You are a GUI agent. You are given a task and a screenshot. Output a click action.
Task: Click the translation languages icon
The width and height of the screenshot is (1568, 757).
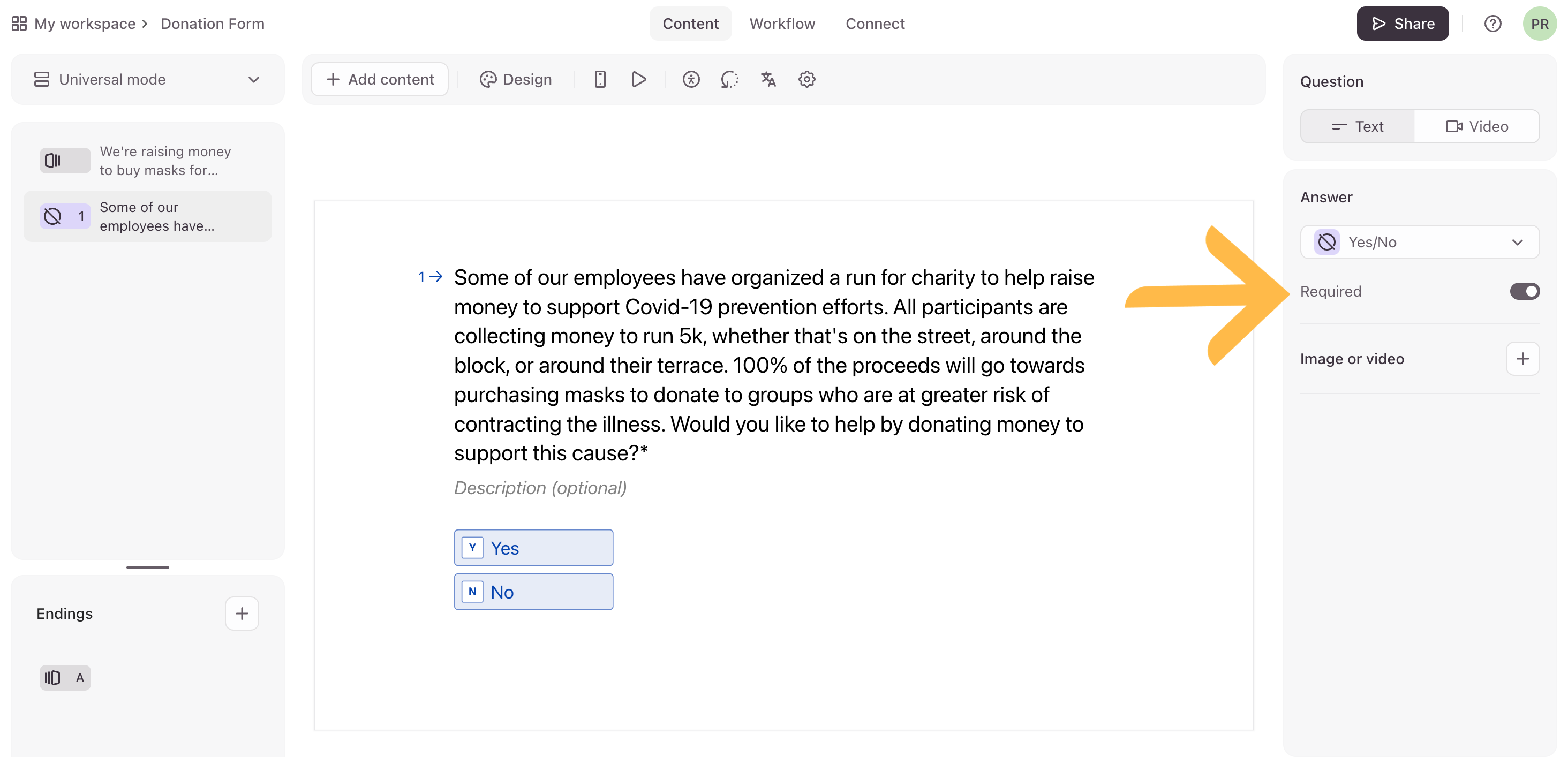pyautogui.click(x=768, y=79)
